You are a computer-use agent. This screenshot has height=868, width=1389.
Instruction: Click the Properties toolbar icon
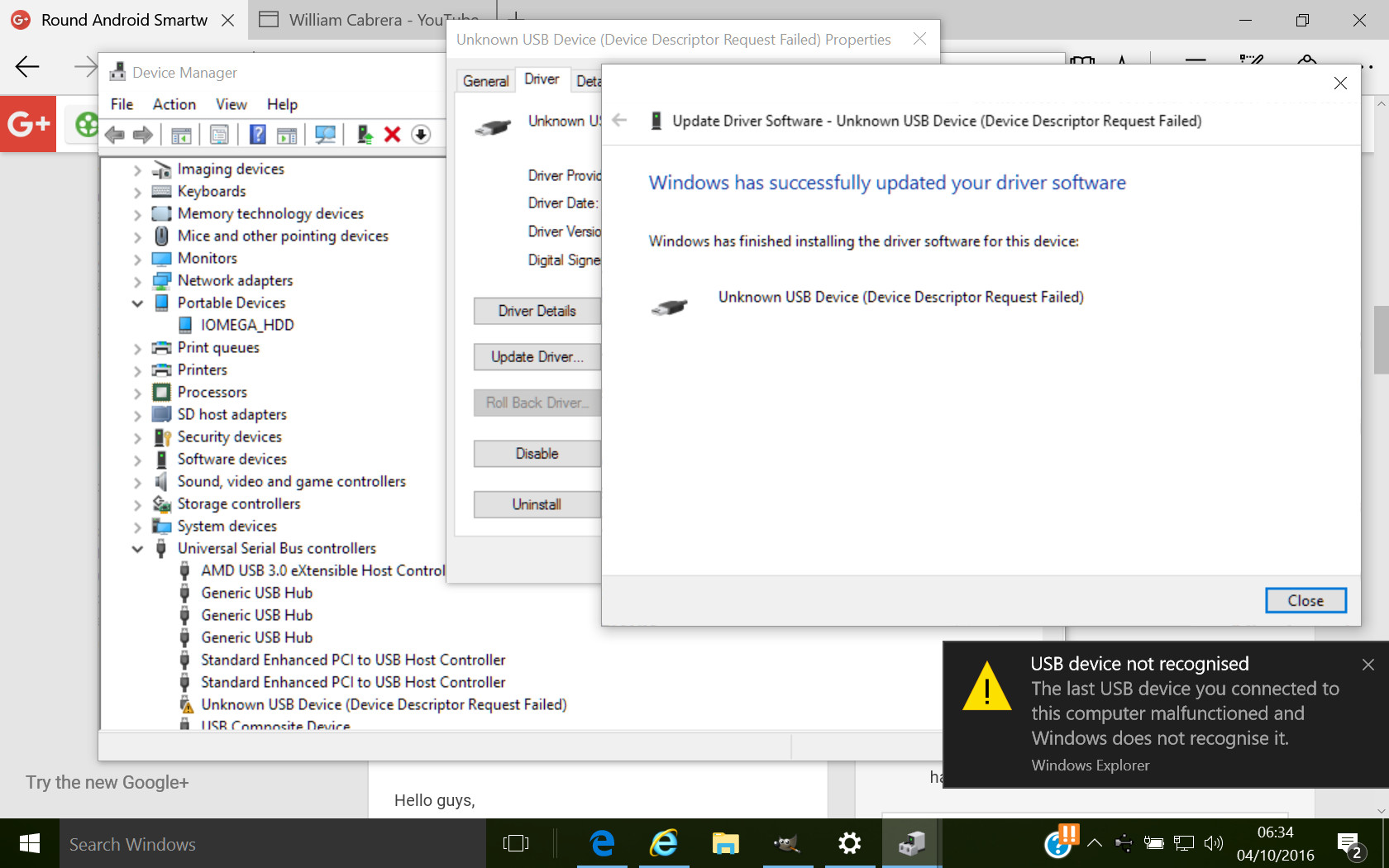[218, 135]
